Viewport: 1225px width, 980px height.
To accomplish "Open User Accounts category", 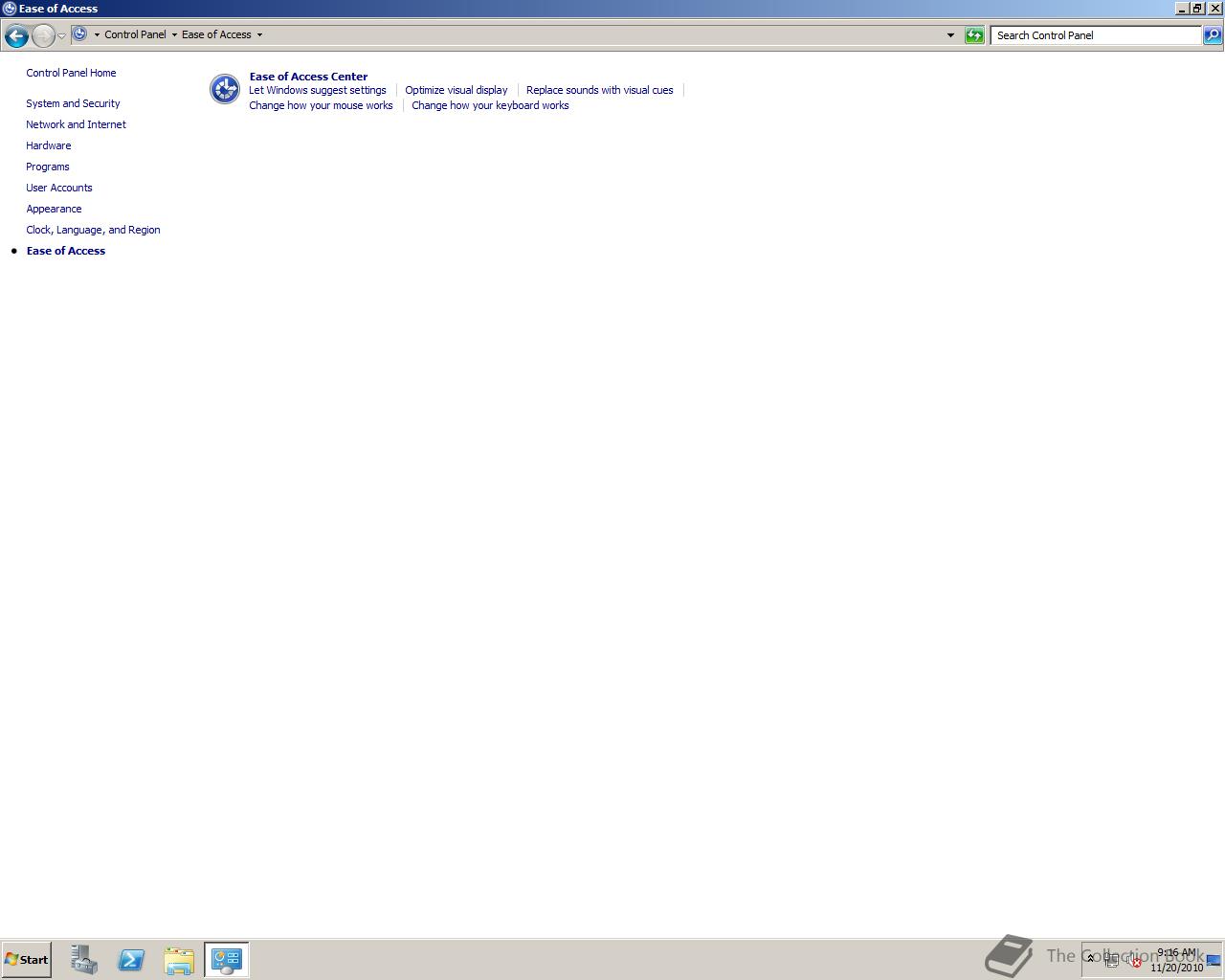I will point(58,188).
